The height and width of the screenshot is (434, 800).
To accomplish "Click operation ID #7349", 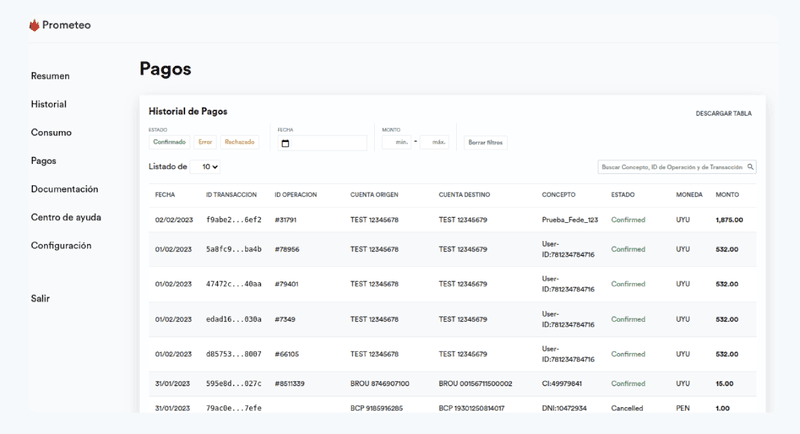I will pos(285,319).
